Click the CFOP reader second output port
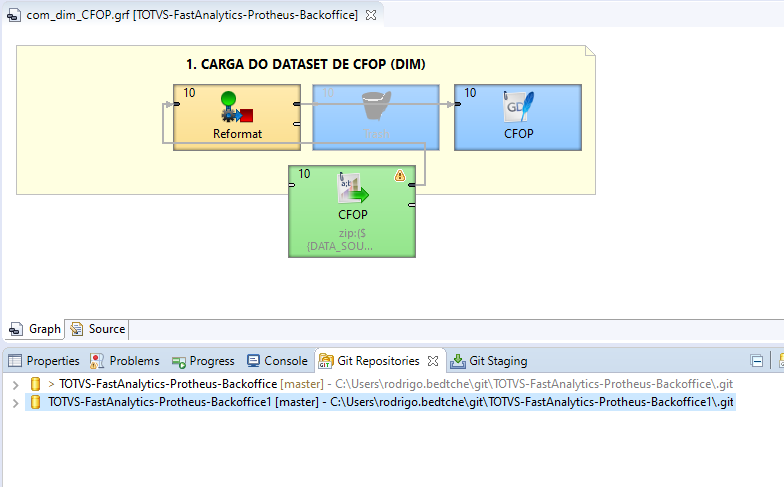Screen dimensions: 784x487 tap(412, 205)
